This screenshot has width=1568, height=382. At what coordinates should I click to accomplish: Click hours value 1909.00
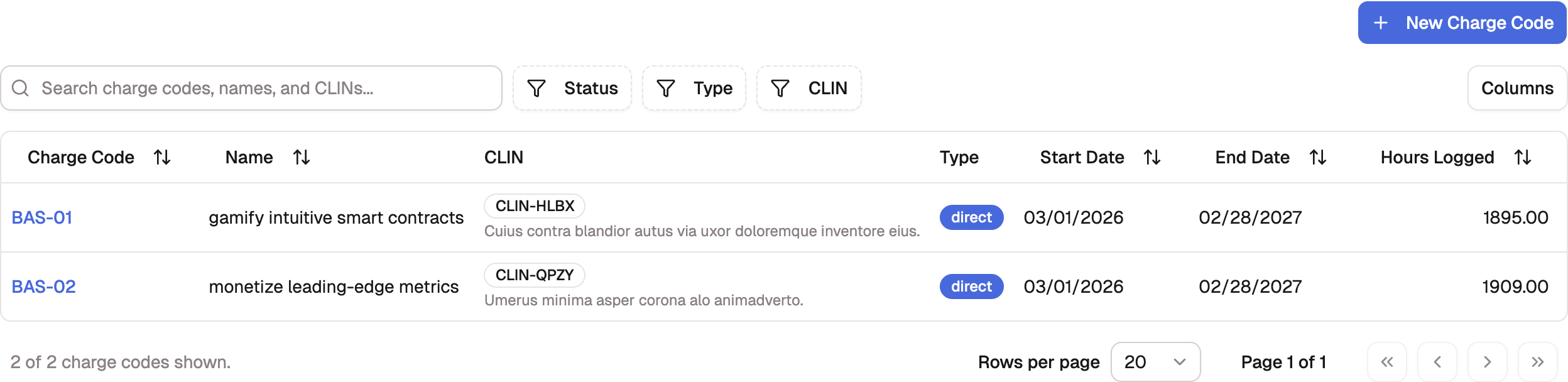click(x=1515, y=286)
